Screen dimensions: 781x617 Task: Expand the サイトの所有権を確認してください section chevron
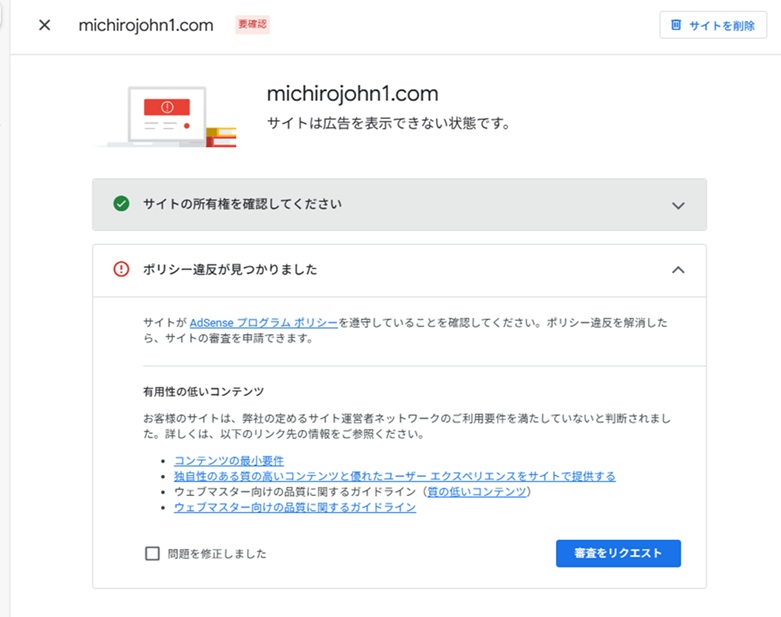pyautogui.click(x=678, y=205)
